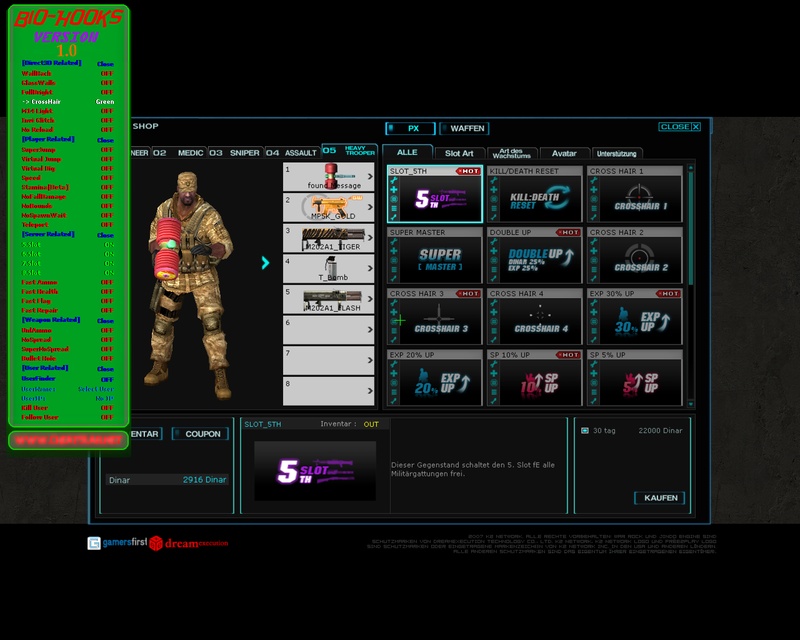Open the Unterstützung category tab
800x640 pixels.
point(616,153)
